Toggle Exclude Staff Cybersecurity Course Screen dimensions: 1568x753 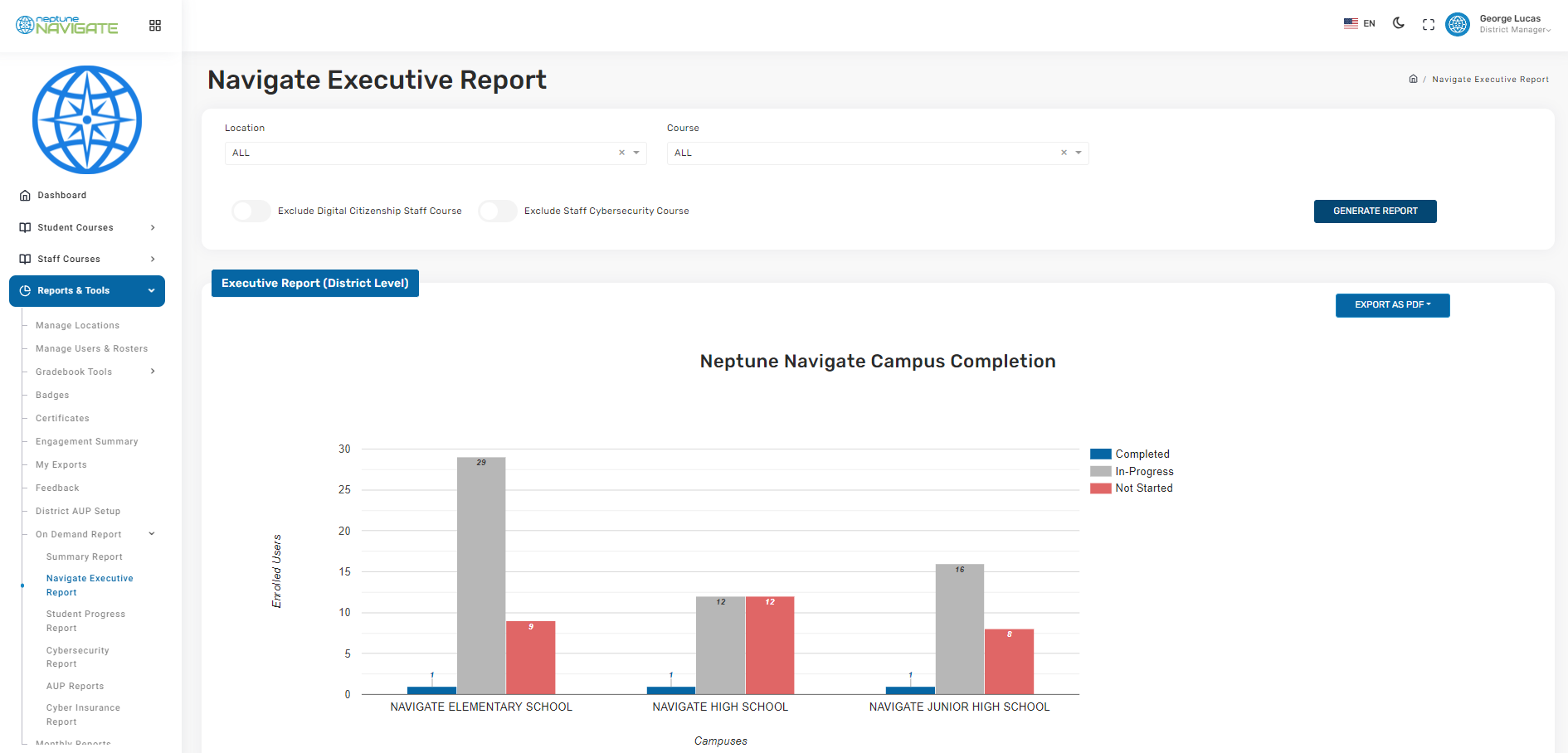498,211
